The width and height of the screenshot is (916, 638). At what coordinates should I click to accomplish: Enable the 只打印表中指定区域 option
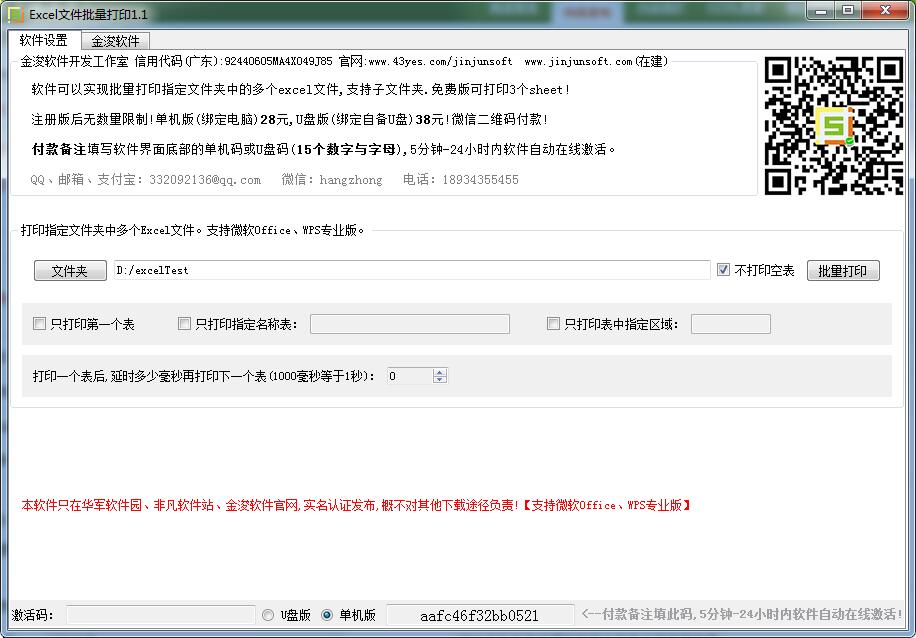point(553,323)
